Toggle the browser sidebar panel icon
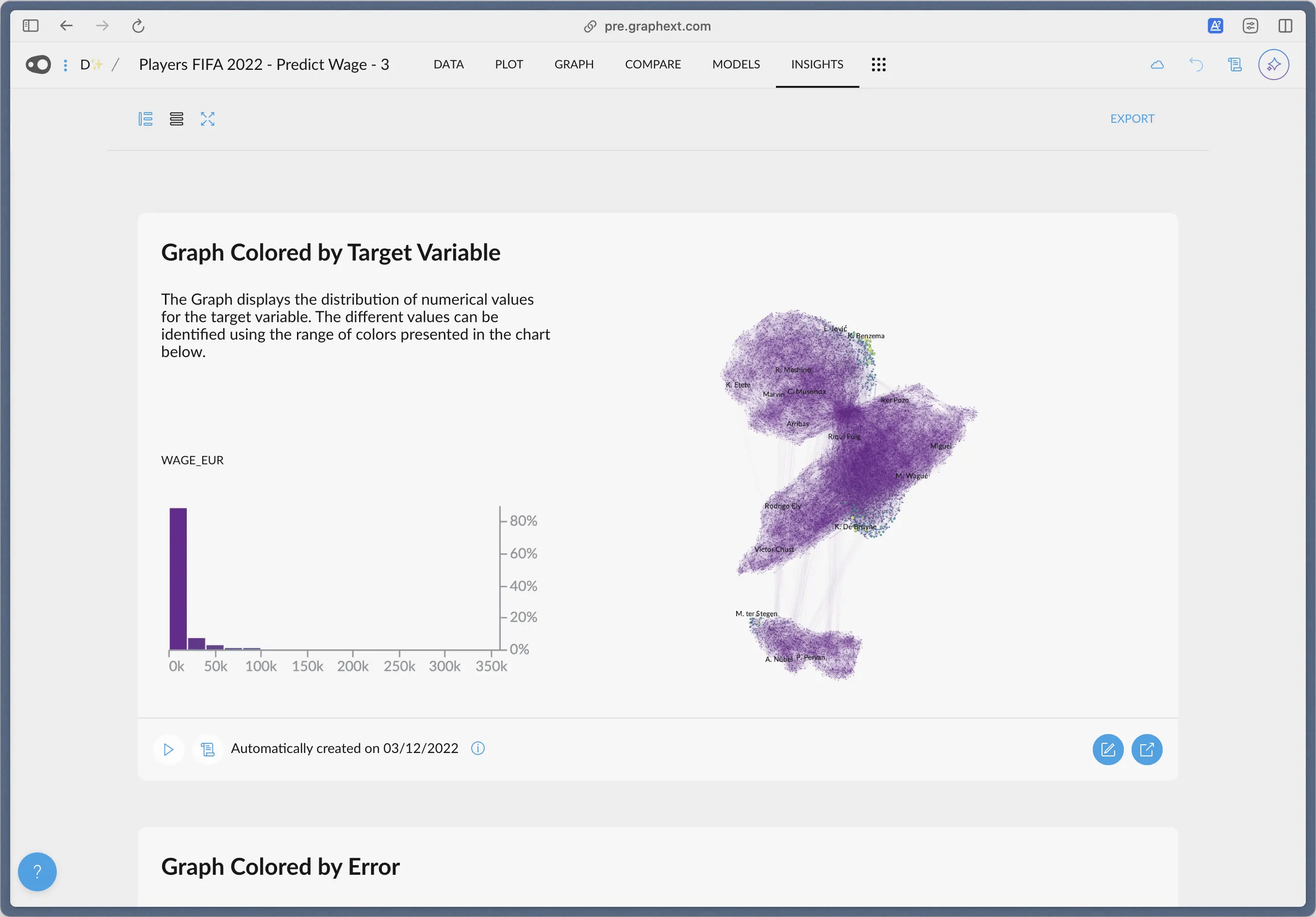The width and height of the screenshot is (1316, 917). (31, 26)
